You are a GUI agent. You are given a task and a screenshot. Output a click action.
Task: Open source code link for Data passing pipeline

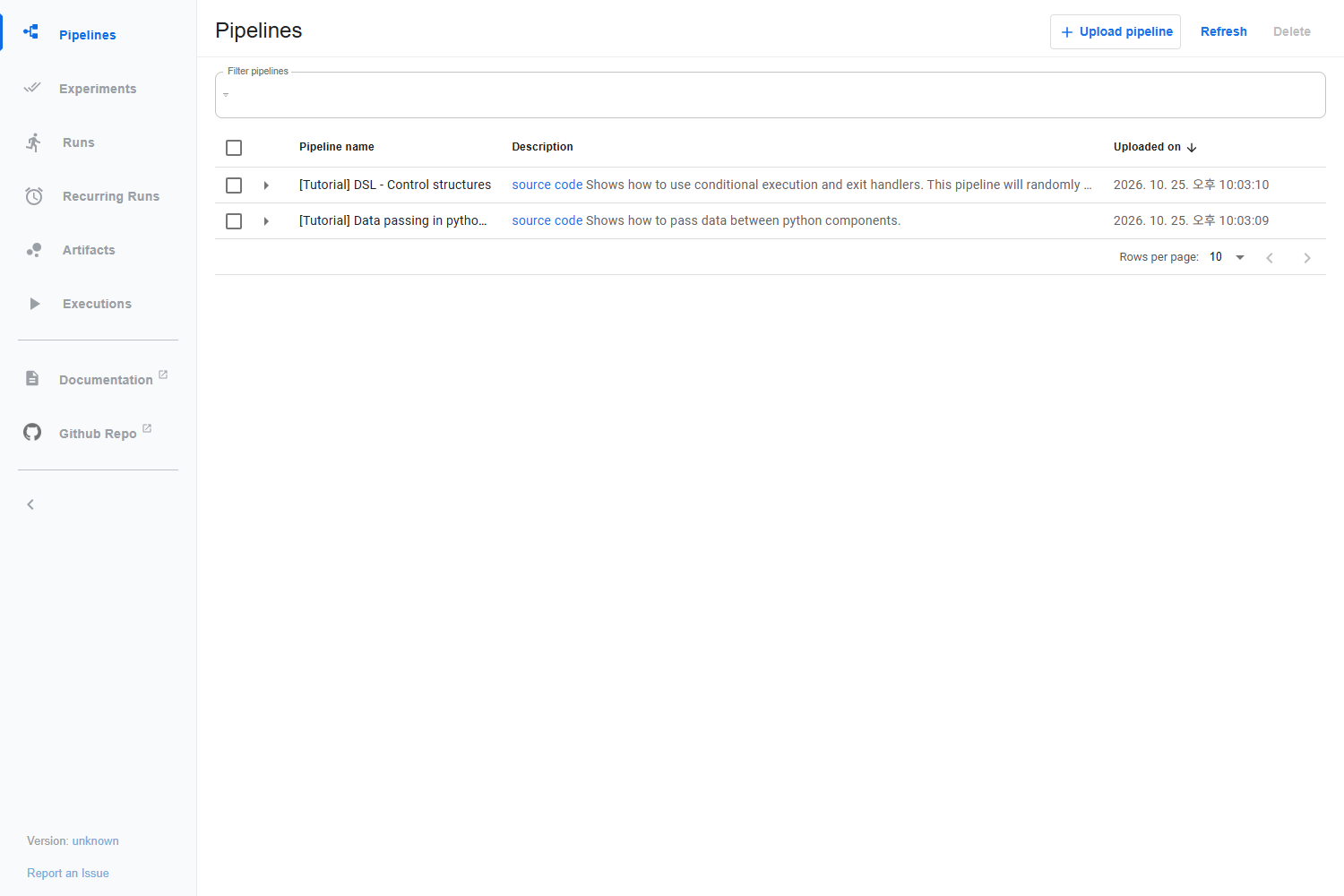click(x=547, y=220)
